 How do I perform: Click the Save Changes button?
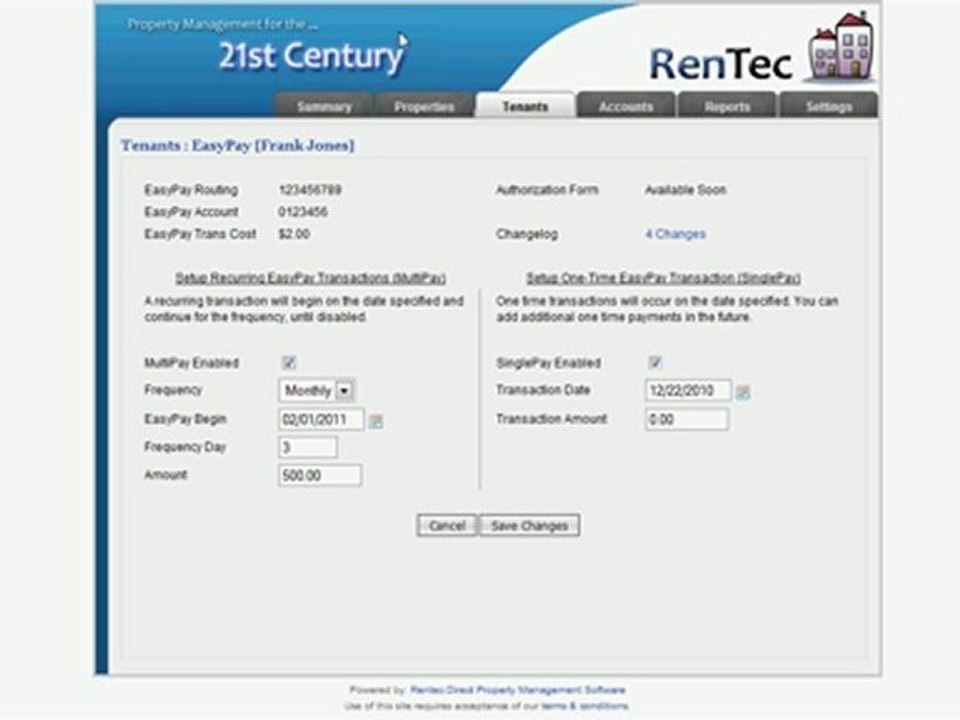tap(530, 526)
